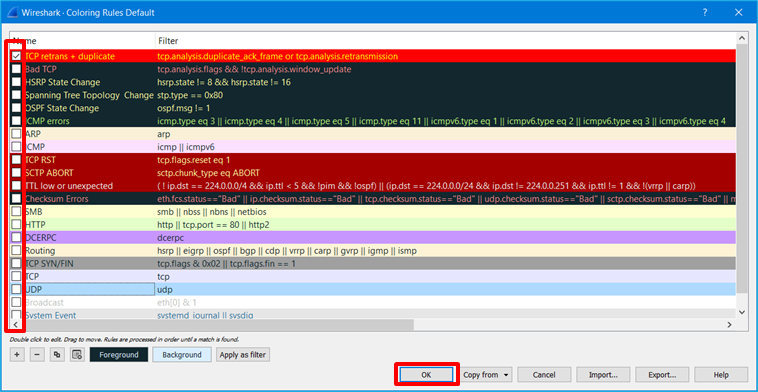Image resolution: width=758 pixels, height=392 pixels.
Task: Select filter 'sctp.chunk_type eq ABORT'
Action: pyautogui.click(x=208, y=173)
